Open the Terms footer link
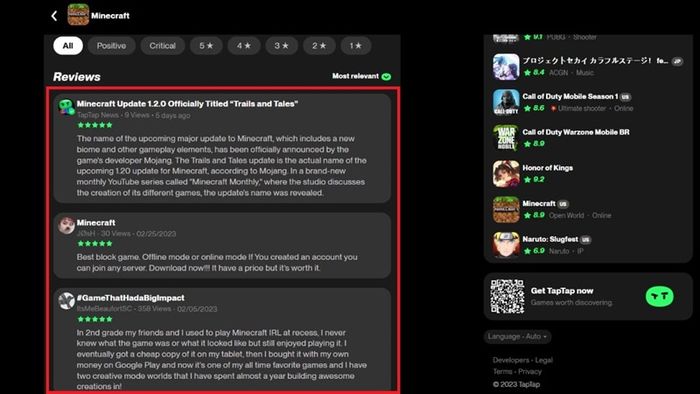The width and height of the screenshot is (700, 394). pyautogui.click(x=502, y=371)
